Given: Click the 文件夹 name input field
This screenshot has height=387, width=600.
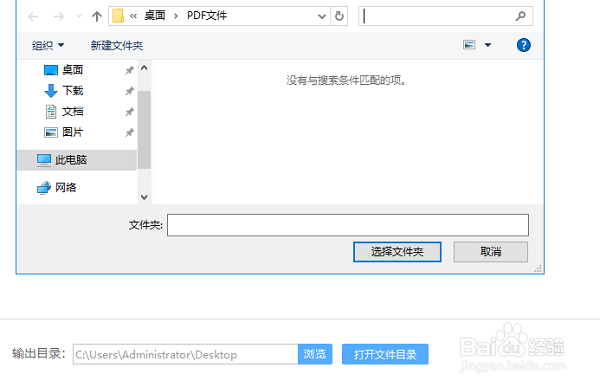Looking at the screenshot, I should point(348,225).
